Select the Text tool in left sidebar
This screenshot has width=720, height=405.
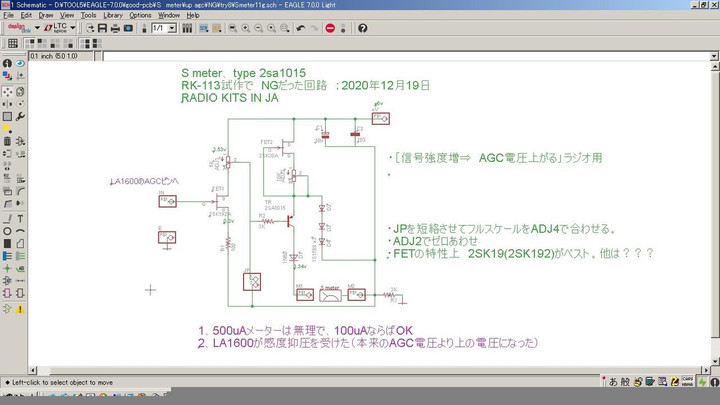21,218
